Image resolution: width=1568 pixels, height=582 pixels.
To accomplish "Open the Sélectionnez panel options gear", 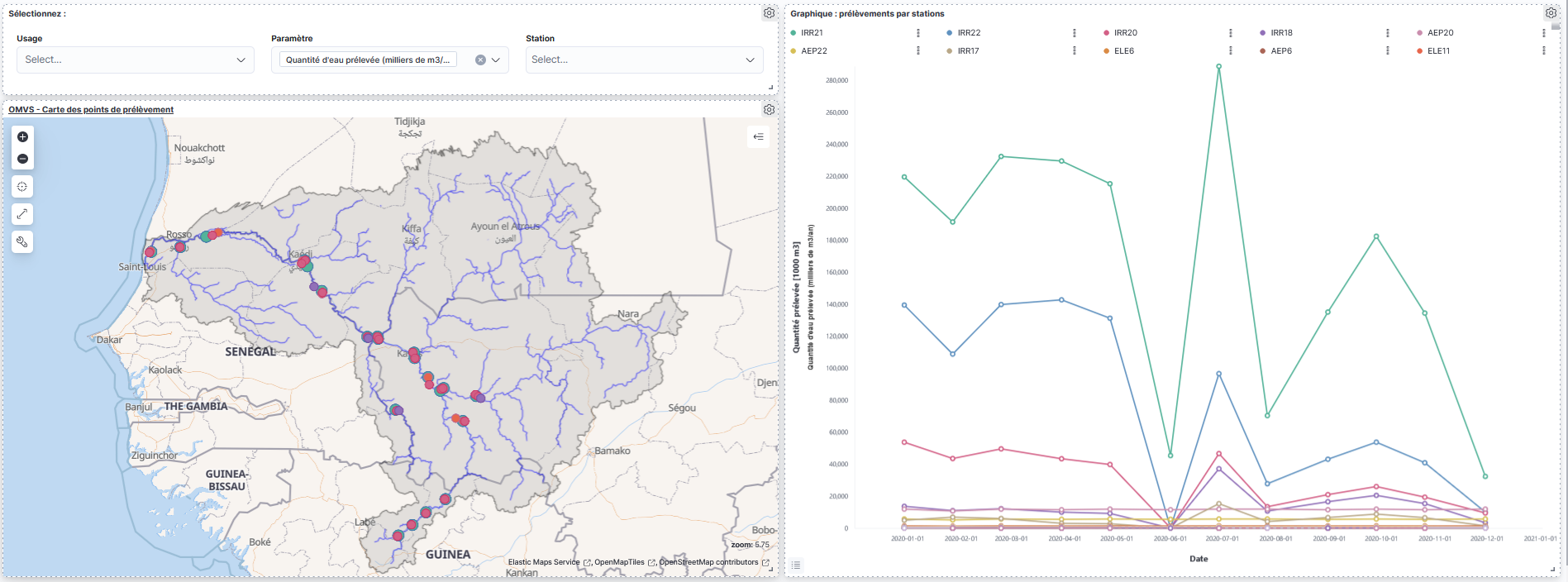I will (769, 13).
